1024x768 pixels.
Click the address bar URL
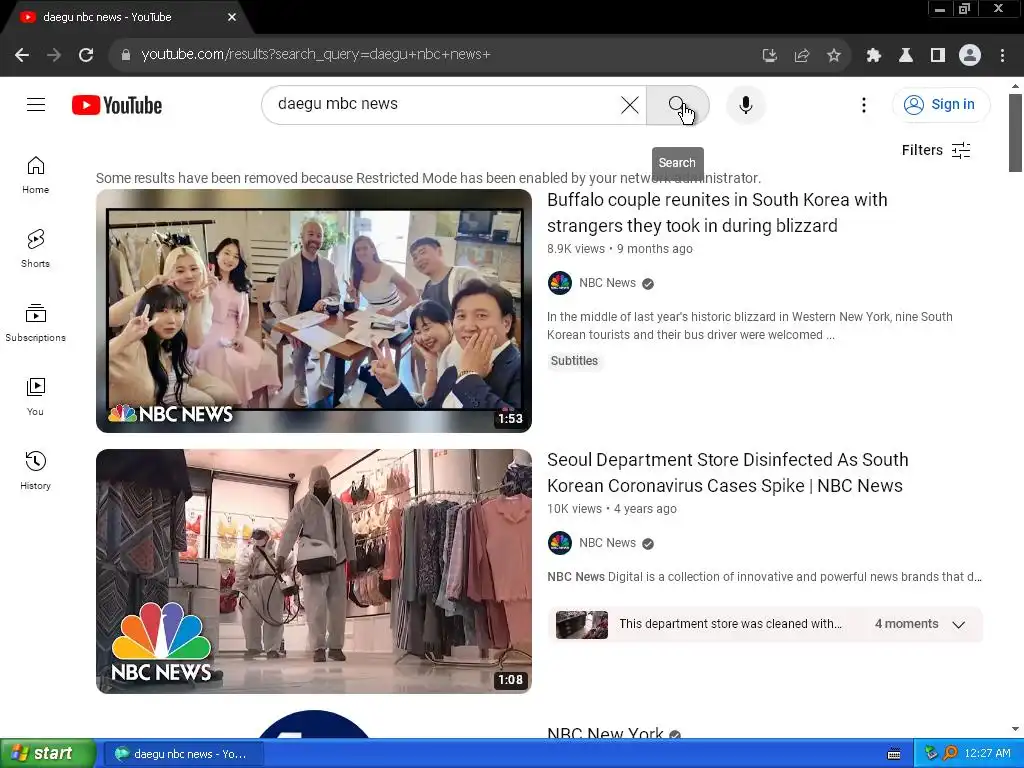[315, 54]
